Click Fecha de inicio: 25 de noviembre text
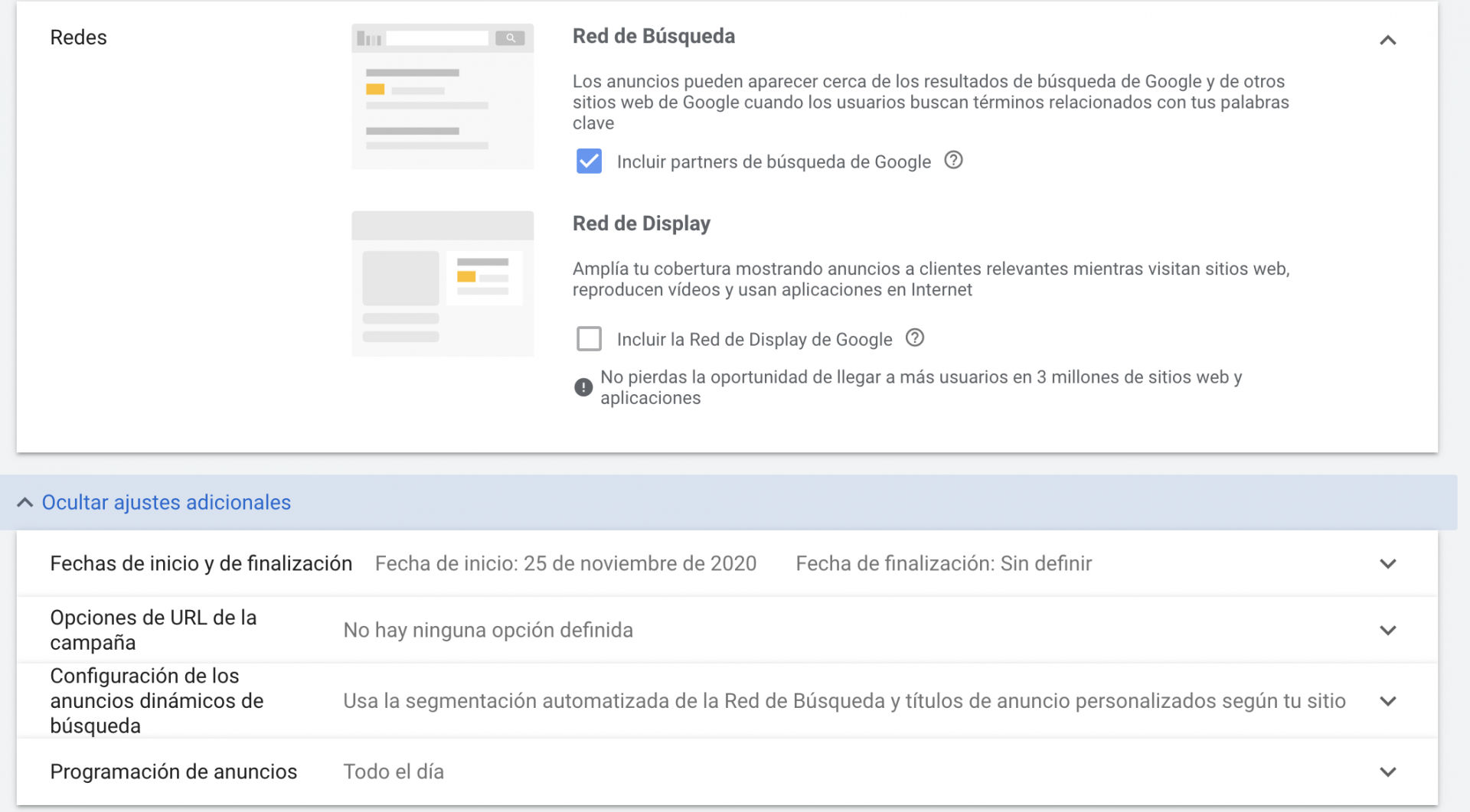1470x812 pixels. [566, 564]
